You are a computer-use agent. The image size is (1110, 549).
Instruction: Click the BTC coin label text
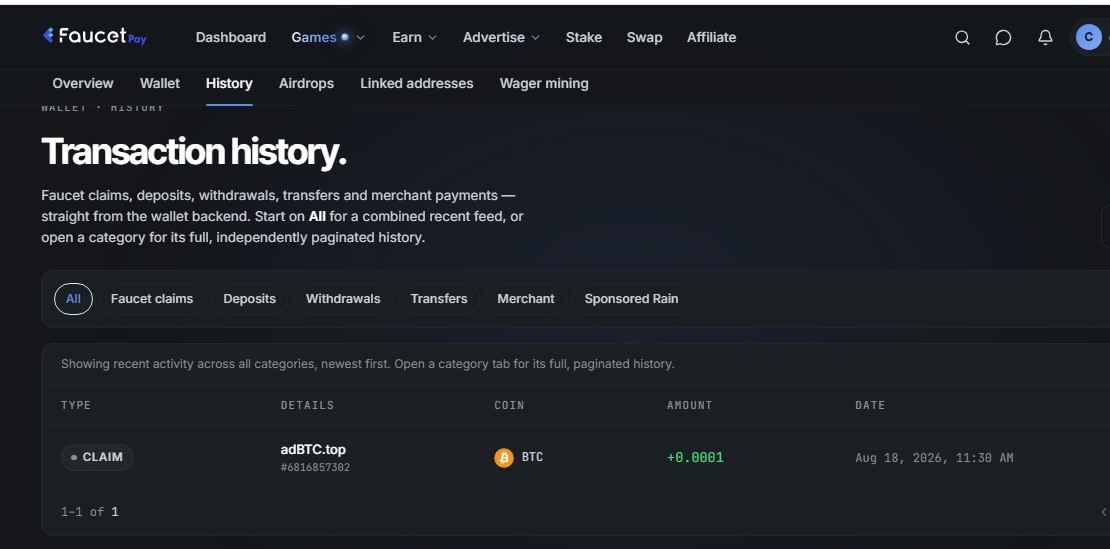click(532, 457)
